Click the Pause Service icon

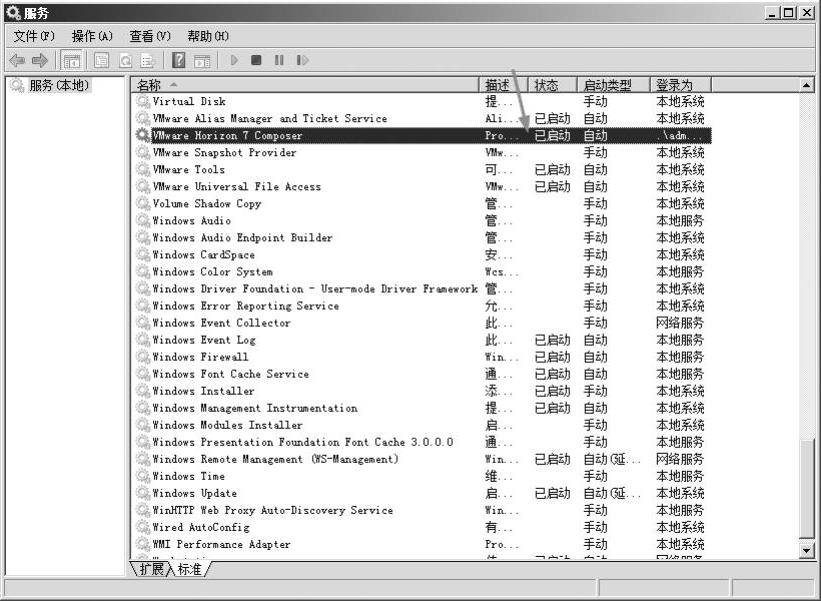[x=279, y=60]
